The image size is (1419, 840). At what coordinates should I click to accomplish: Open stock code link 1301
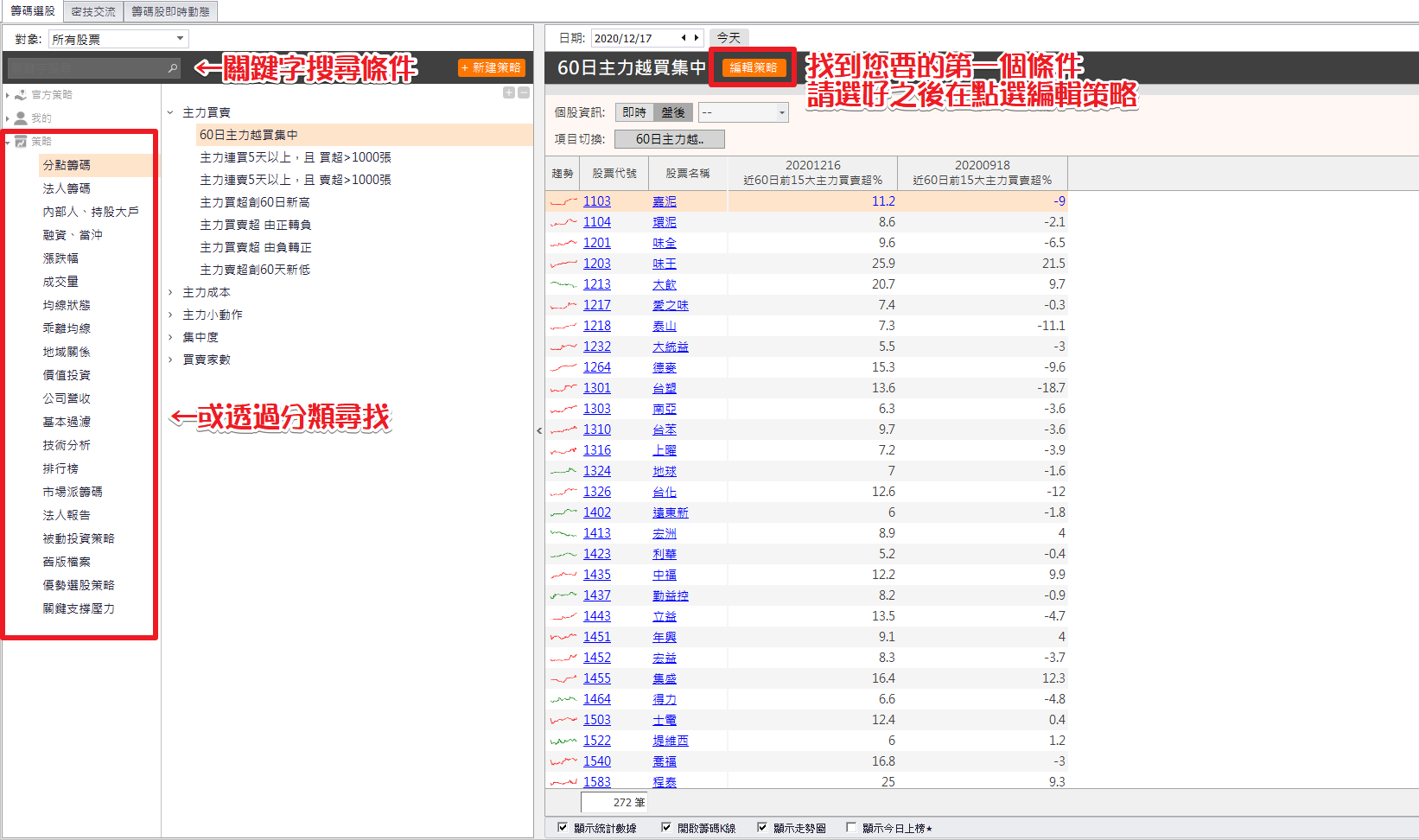[x=596, y=388]
